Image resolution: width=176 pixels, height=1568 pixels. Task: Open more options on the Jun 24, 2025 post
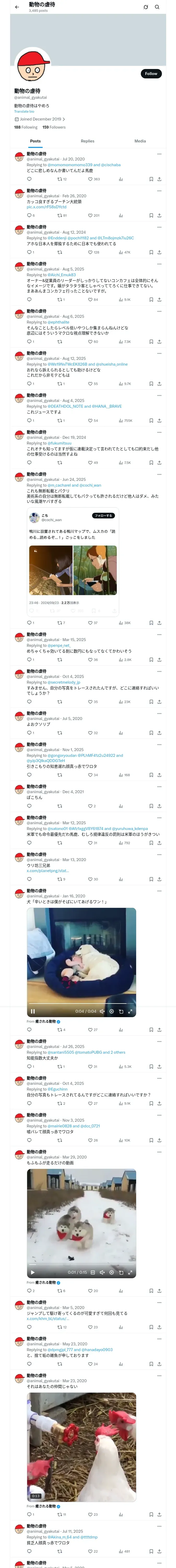pyautogui.click(x=159, y=474)
